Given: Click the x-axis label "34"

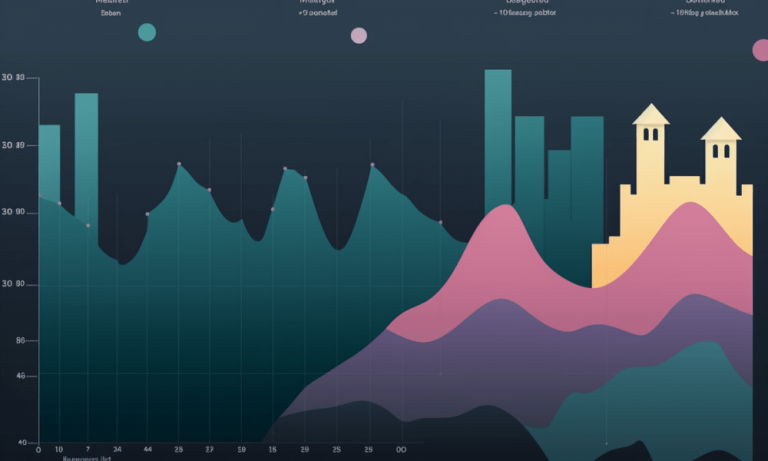Looking at the screenshot, I should click(118, 450).
